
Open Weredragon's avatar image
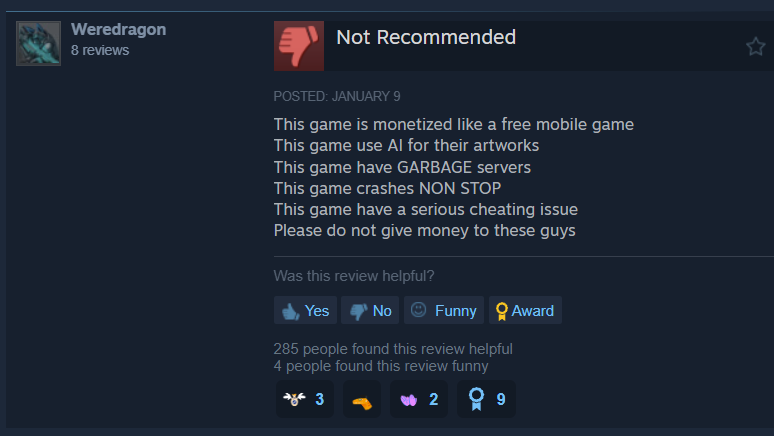pos(39,43)
